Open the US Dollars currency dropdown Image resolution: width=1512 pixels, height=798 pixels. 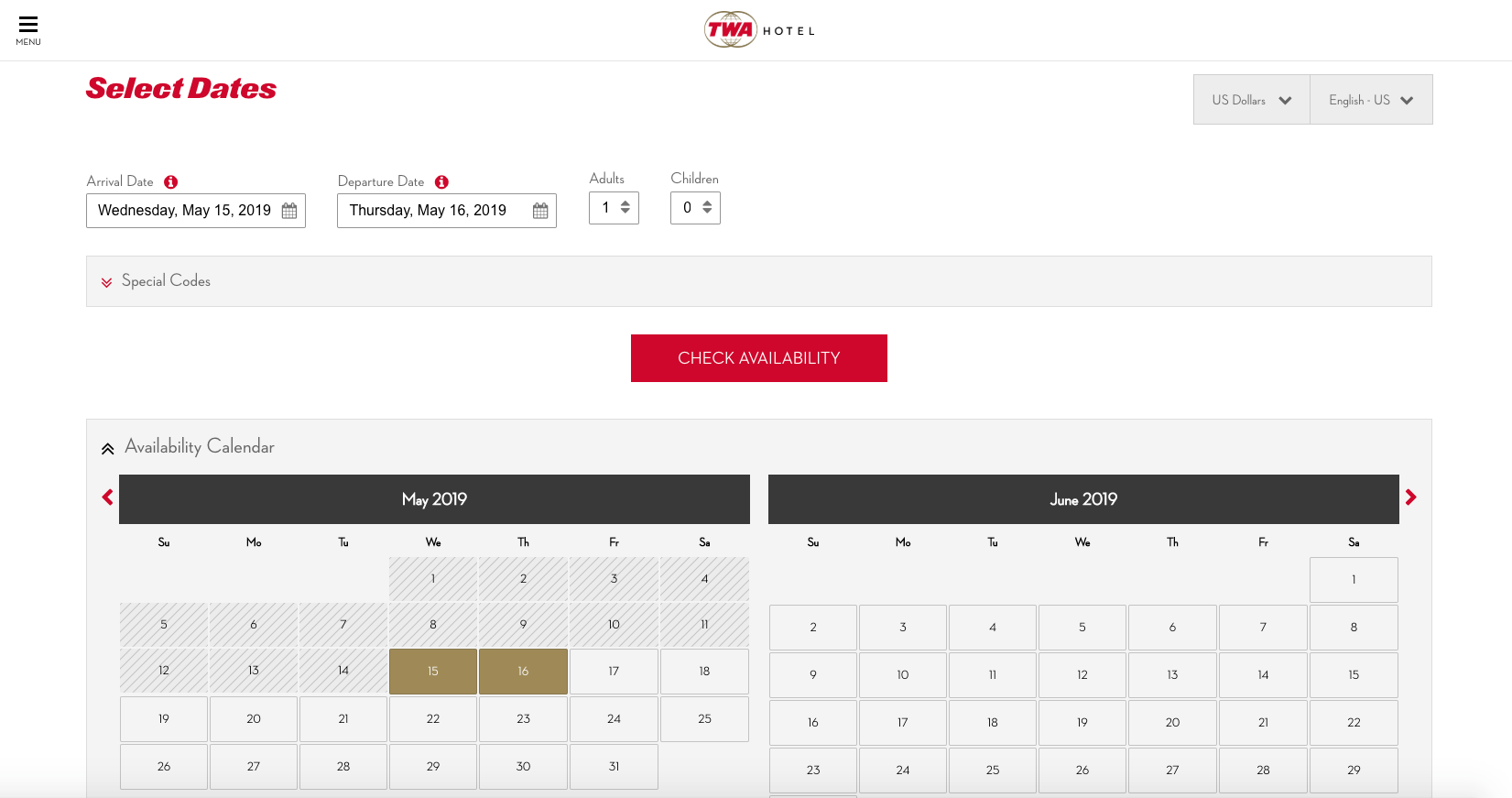(1251, 100)
